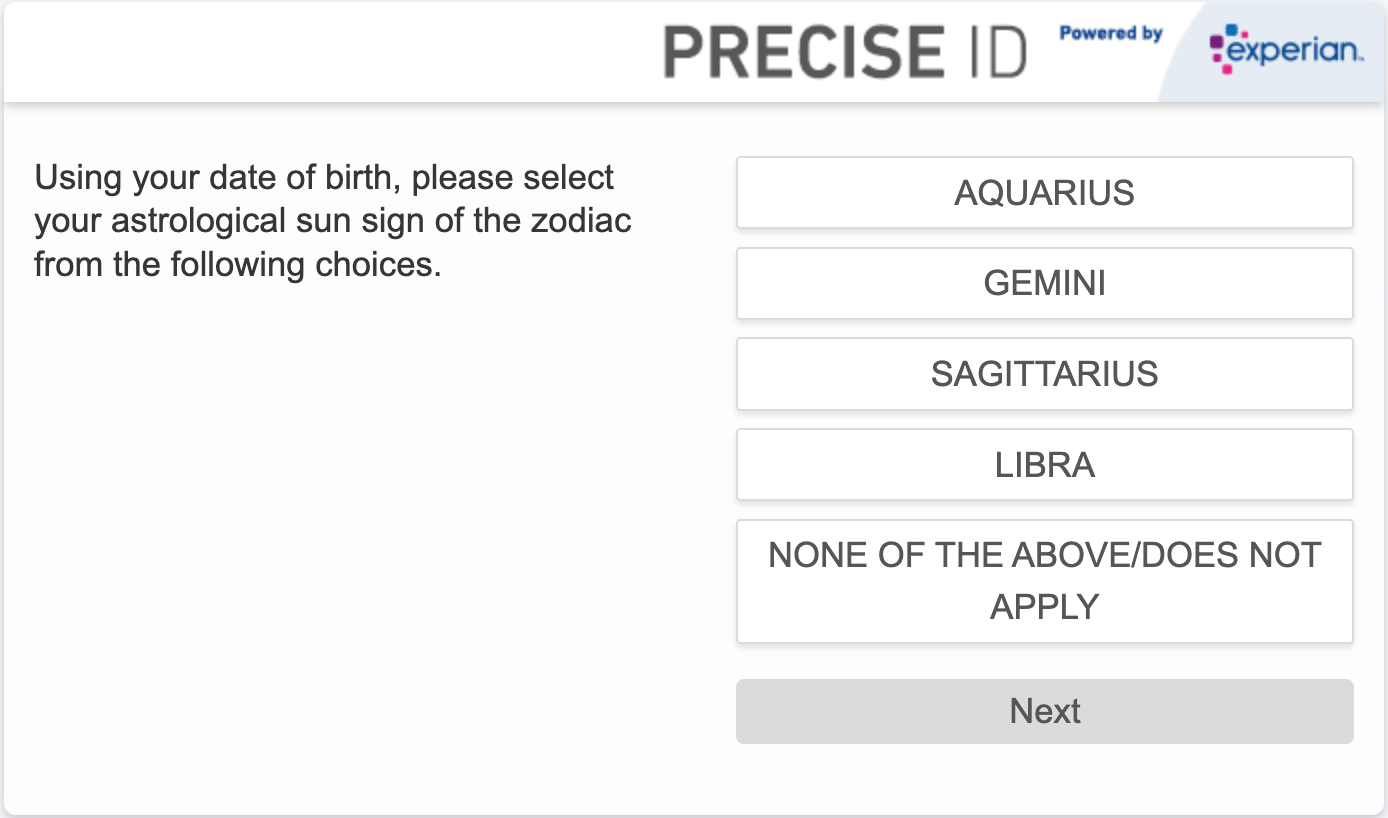This screenshot has width=1388, height=818.
Task: Click the Experian logo in the header
Action: (1285, 50)
